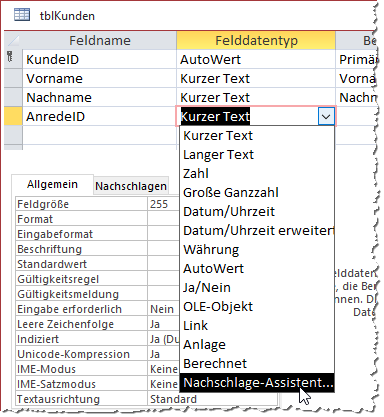This screenshot has width=384, height=417.
Task: Pick Datum/Uhrzeit erweitert data type
Action: click(x=257, y=231)
